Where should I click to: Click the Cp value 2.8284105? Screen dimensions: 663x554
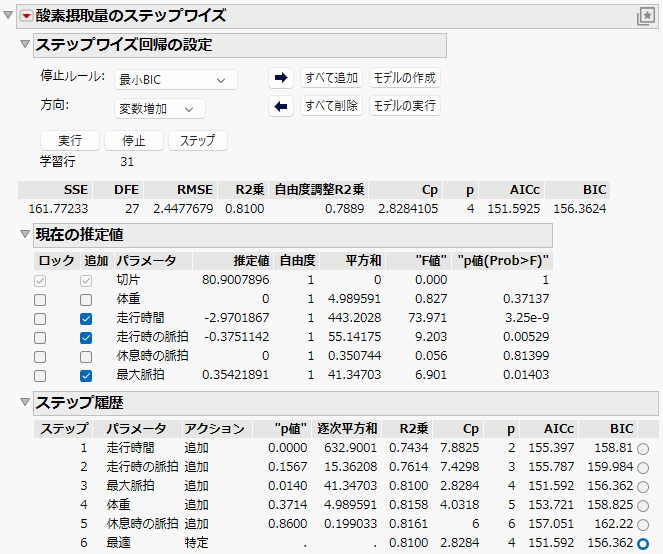tap(408, 208)
